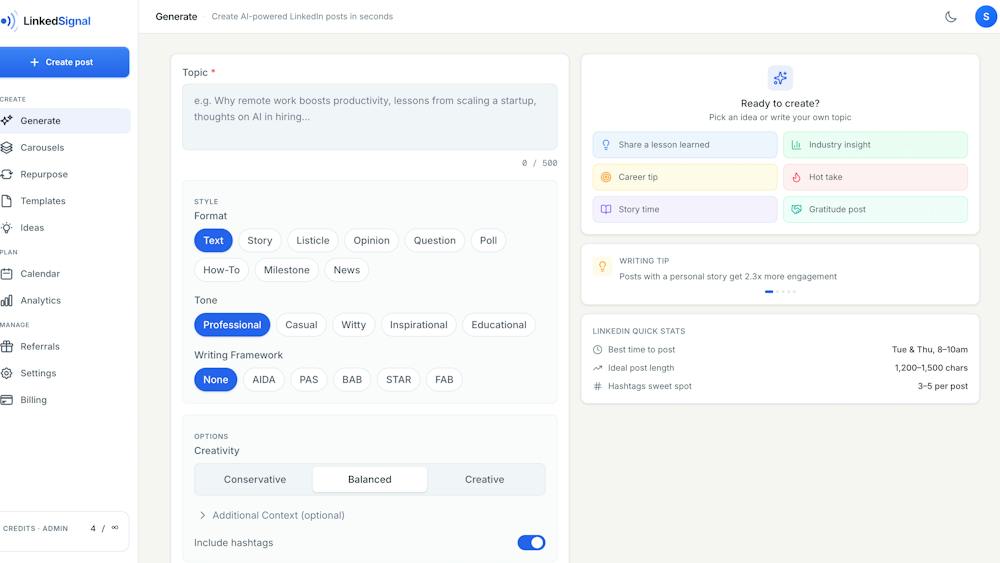The width and height of the screenshot is (1000, 563).
Task: Click the flame icon on Hot take
Action: tap(797, 177)
